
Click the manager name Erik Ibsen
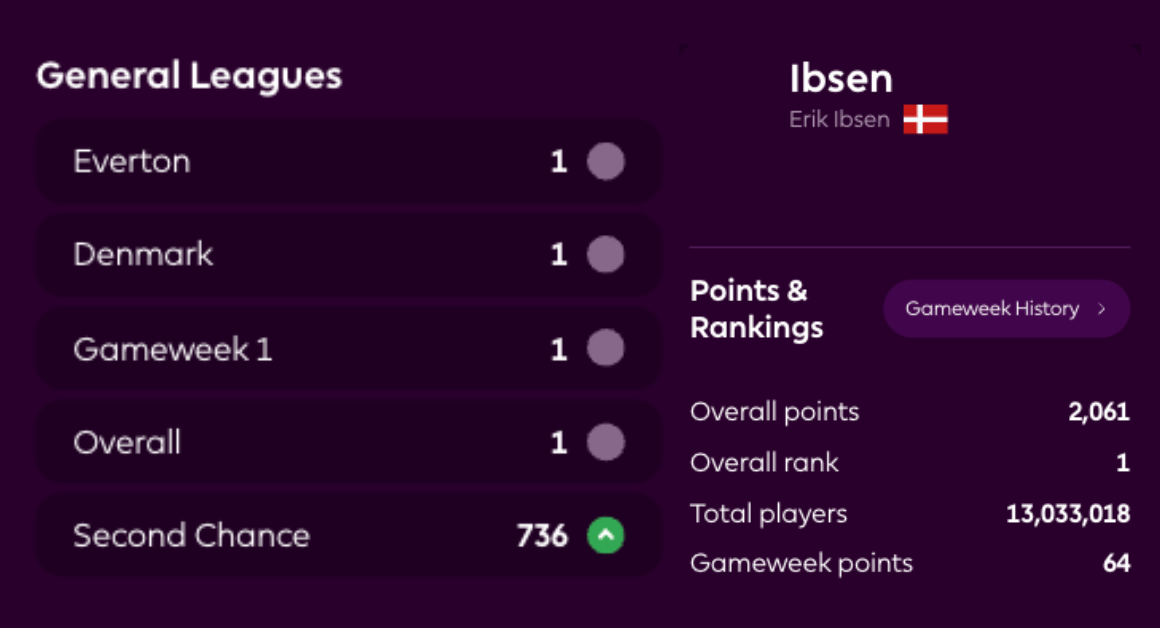(839, 119)
